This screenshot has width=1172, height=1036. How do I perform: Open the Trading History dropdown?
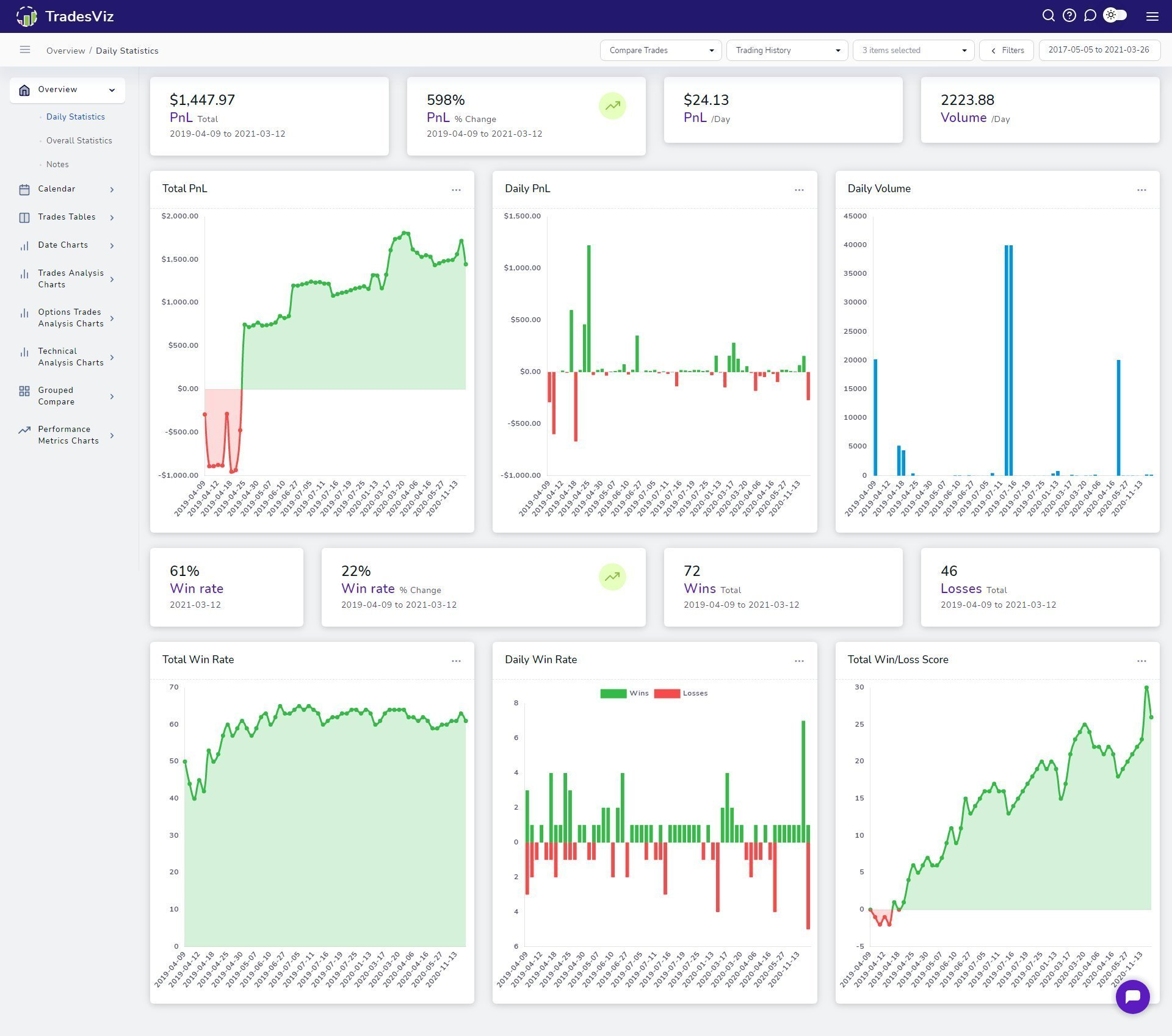click(787, 50)
